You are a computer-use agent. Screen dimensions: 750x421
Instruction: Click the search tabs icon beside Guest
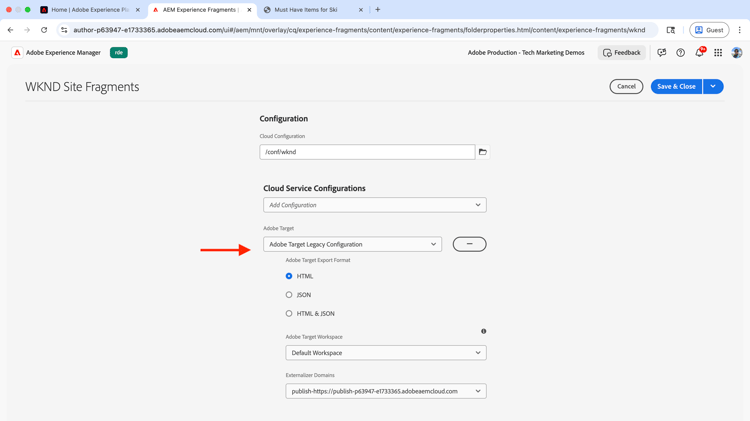(x=671, y=30)
